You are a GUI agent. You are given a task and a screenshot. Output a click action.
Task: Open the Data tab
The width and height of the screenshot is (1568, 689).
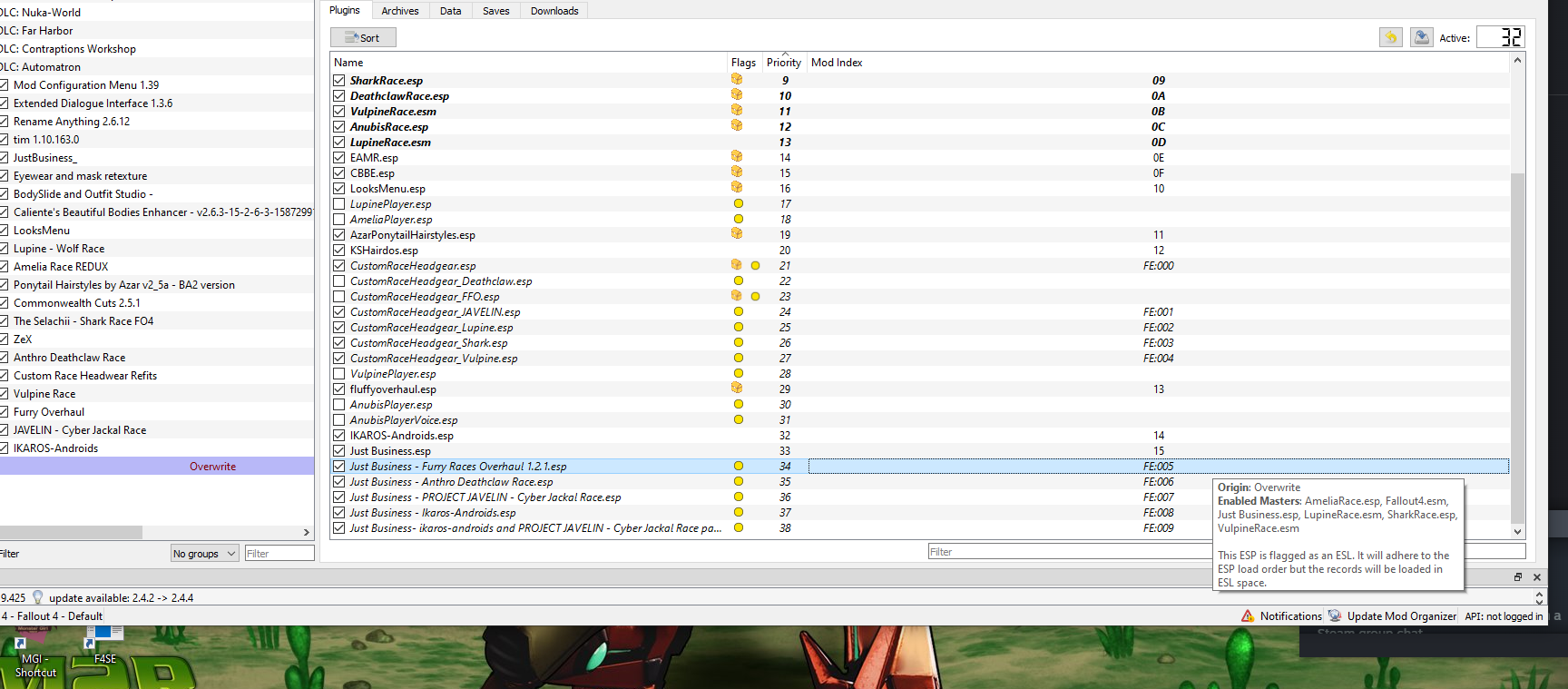451,11
